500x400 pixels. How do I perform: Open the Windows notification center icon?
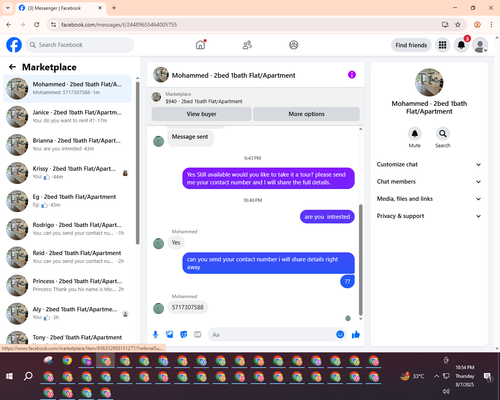click(x=488, y=376)
